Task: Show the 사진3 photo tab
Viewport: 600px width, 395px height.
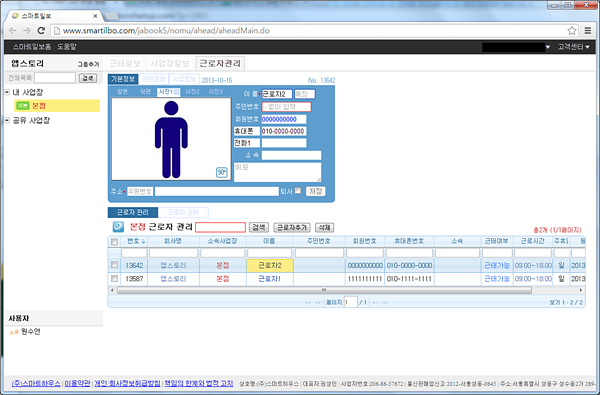Action: 215,92
